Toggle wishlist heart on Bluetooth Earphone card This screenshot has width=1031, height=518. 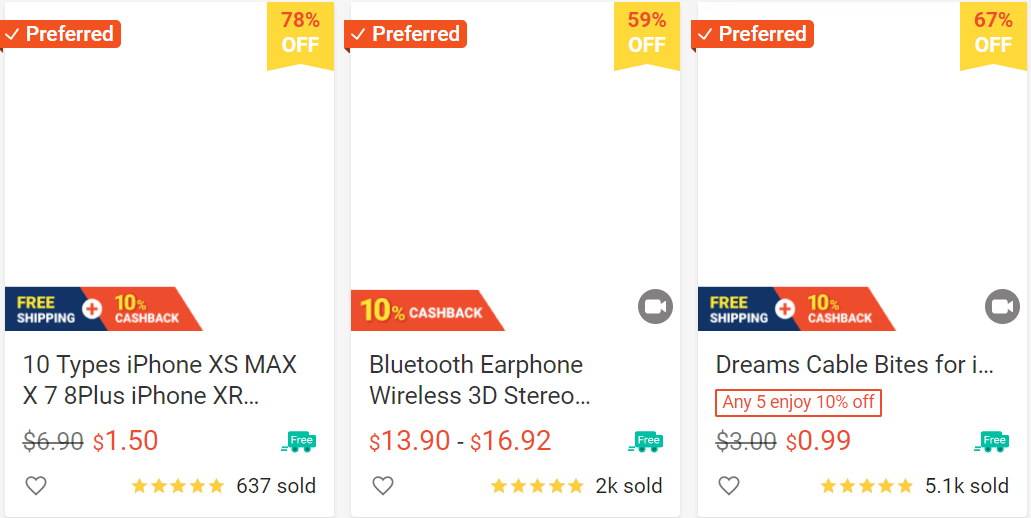pos(382,486)
